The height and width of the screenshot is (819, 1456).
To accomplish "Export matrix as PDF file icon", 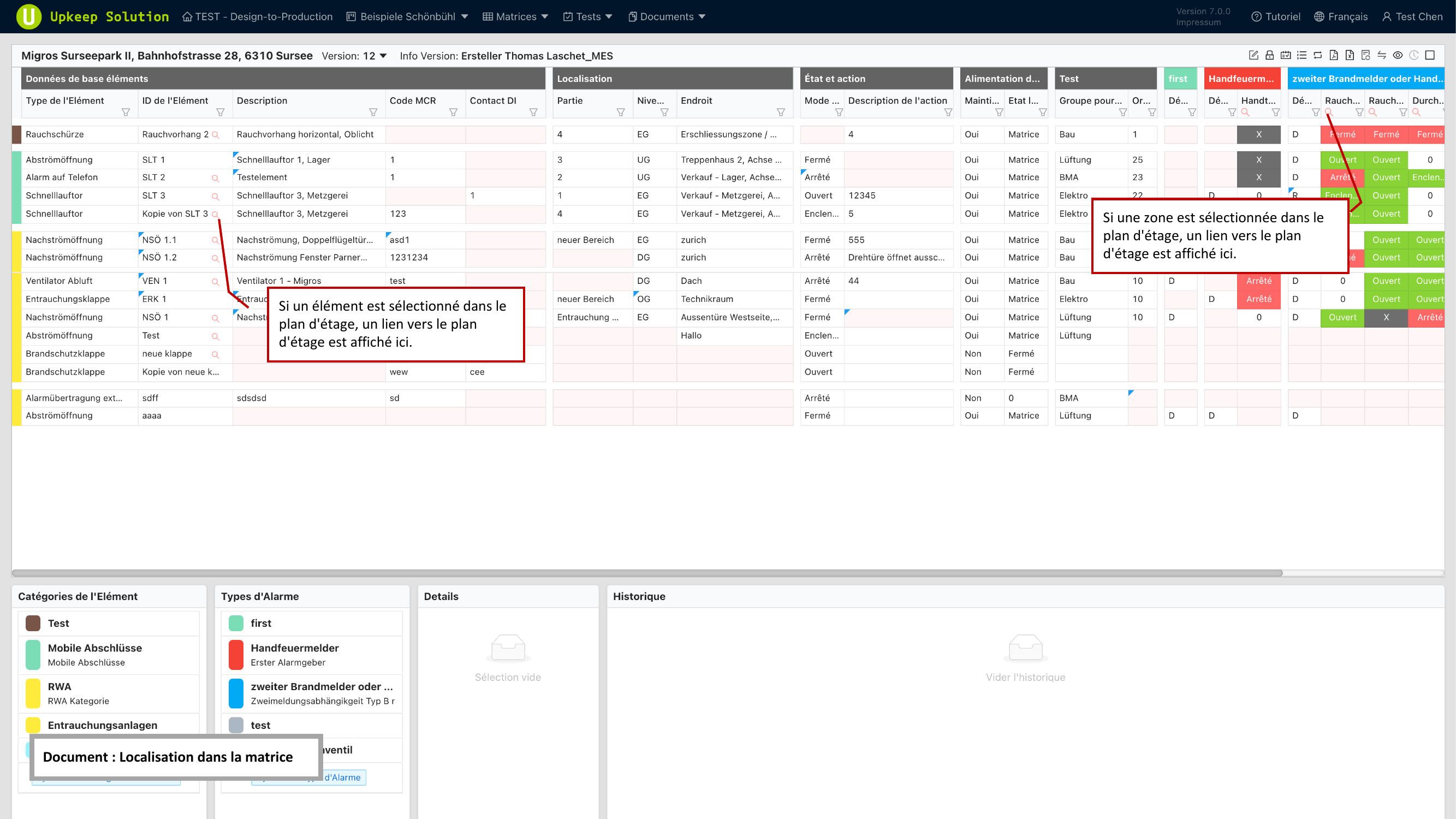I will (x=1334, y=55).
